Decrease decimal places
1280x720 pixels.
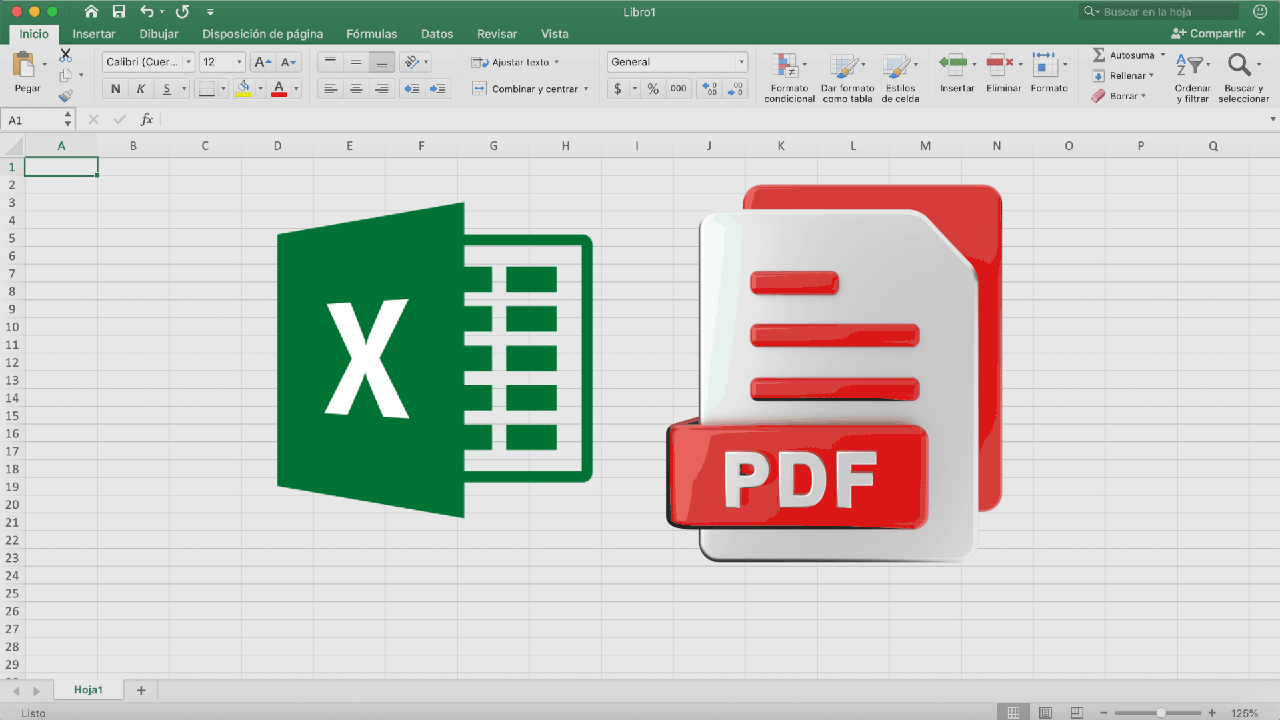[736, 89]
